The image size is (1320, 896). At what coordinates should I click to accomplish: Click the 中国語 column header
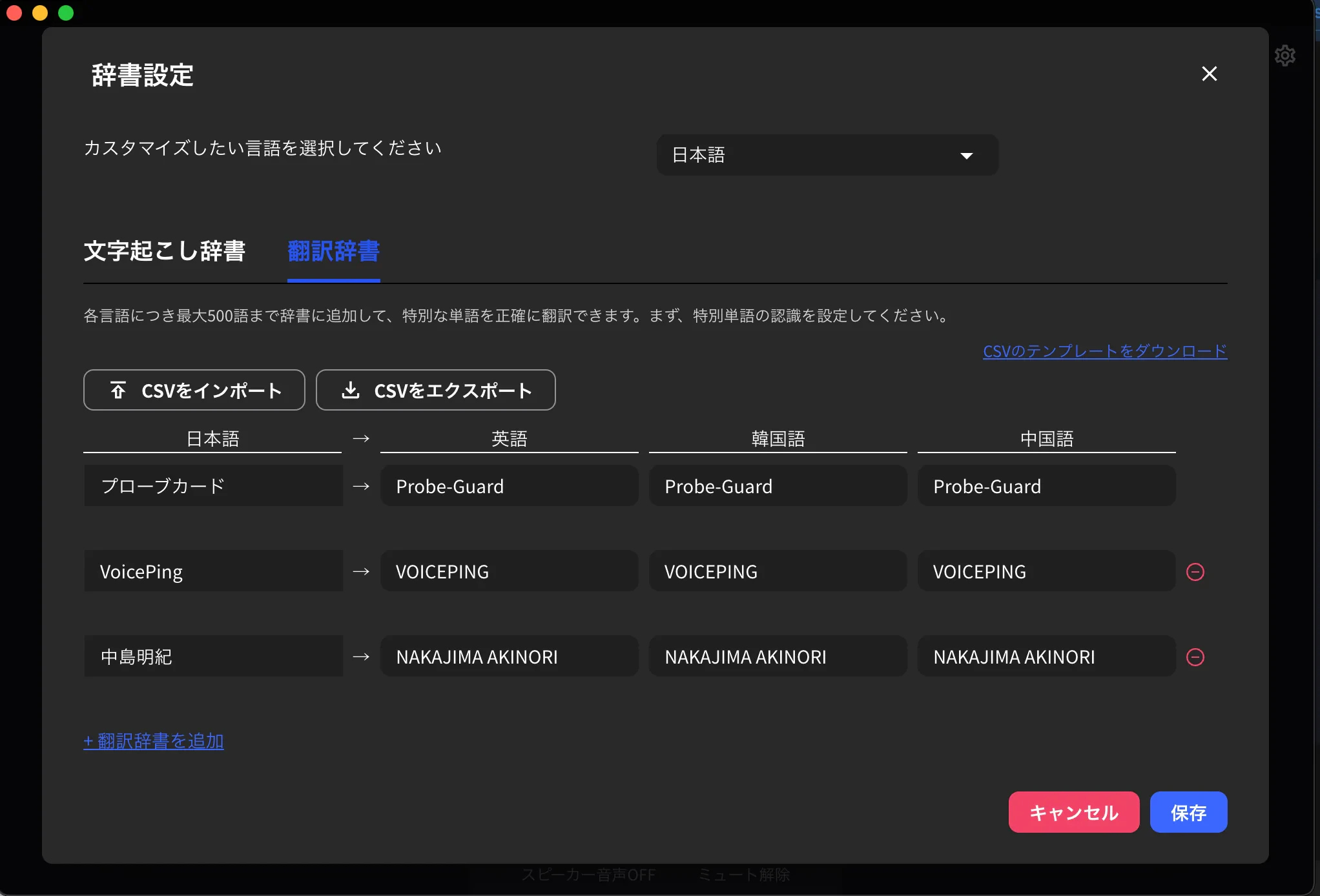point(1047,439)
